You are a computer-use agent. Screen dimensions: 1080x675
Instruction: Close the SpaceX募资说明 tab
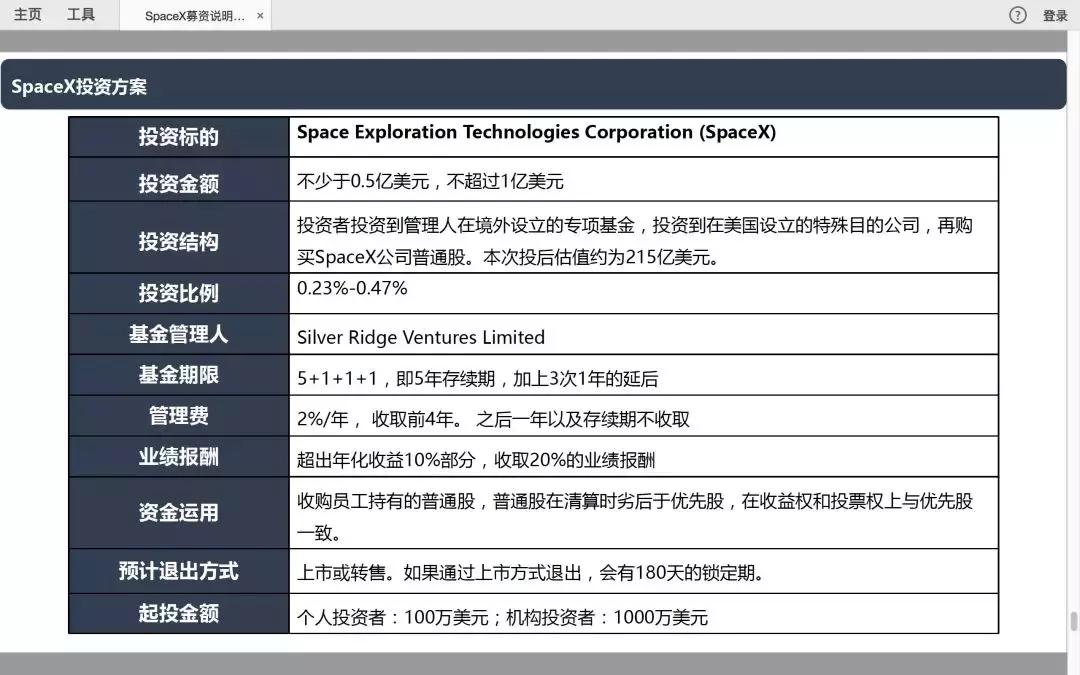click(x=259, y=16)
